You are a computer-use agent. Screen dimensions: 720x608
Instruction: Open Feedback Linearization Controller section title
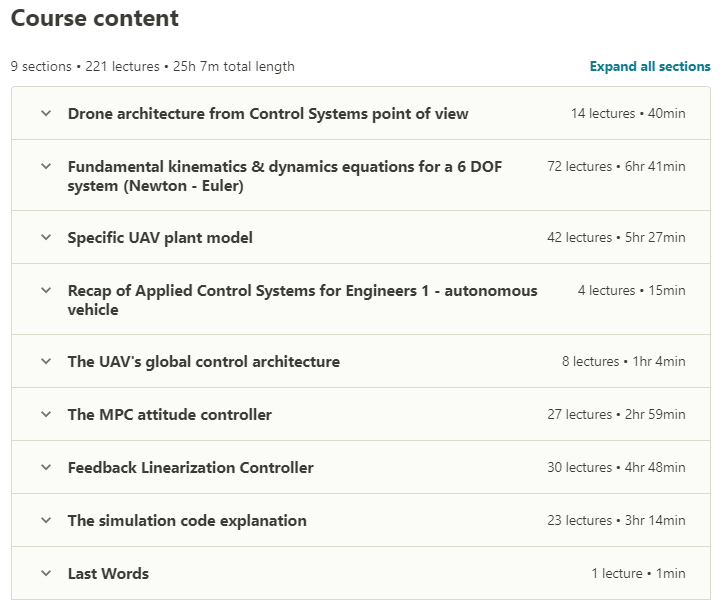pyautogui.click(x=191, y=467)
